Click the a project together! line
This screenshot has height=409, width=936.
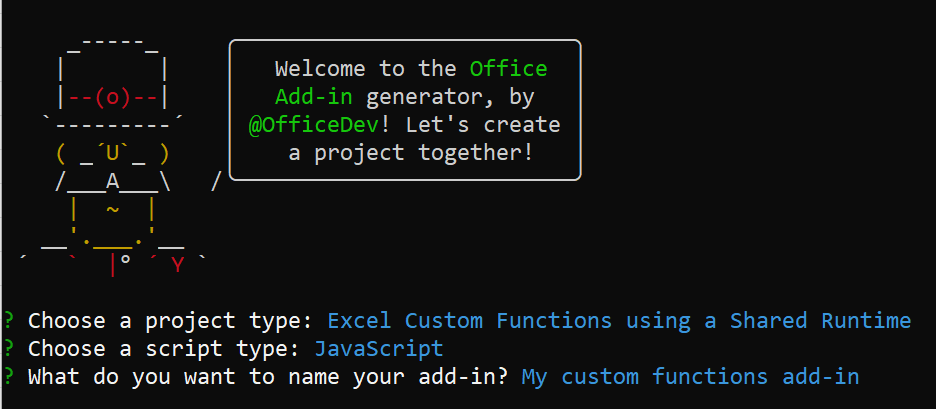pyautogui.click(x=410, y=153)
